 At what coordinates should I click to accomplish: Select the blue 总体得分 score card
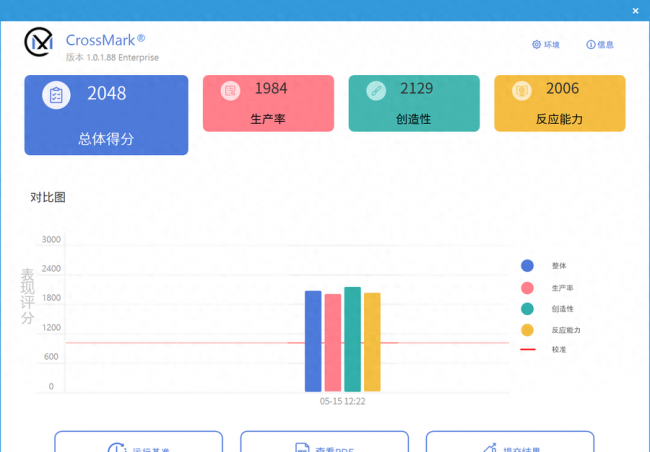point(106,115)
